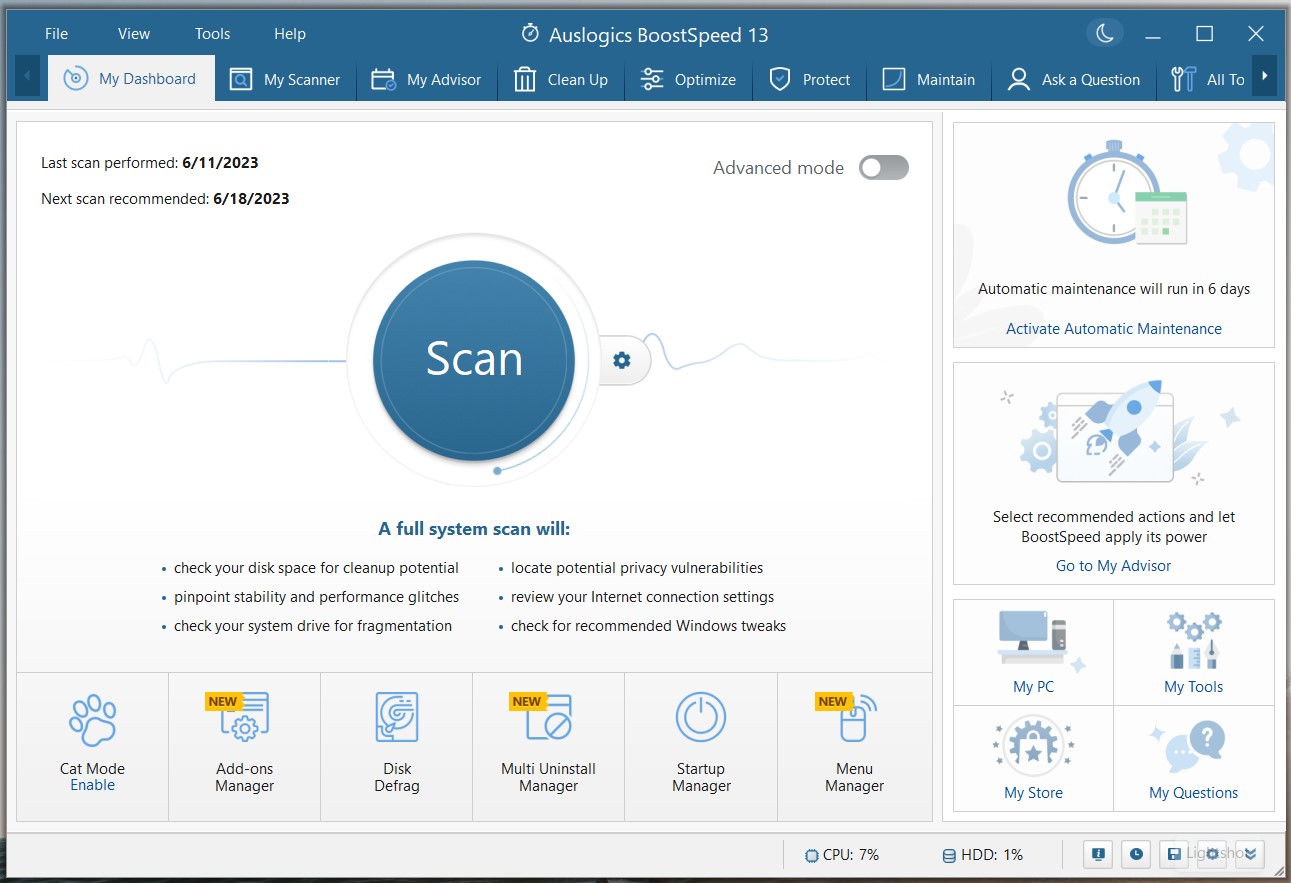
Task: Open the Tools menu
Action: click(x=212, y=34)
